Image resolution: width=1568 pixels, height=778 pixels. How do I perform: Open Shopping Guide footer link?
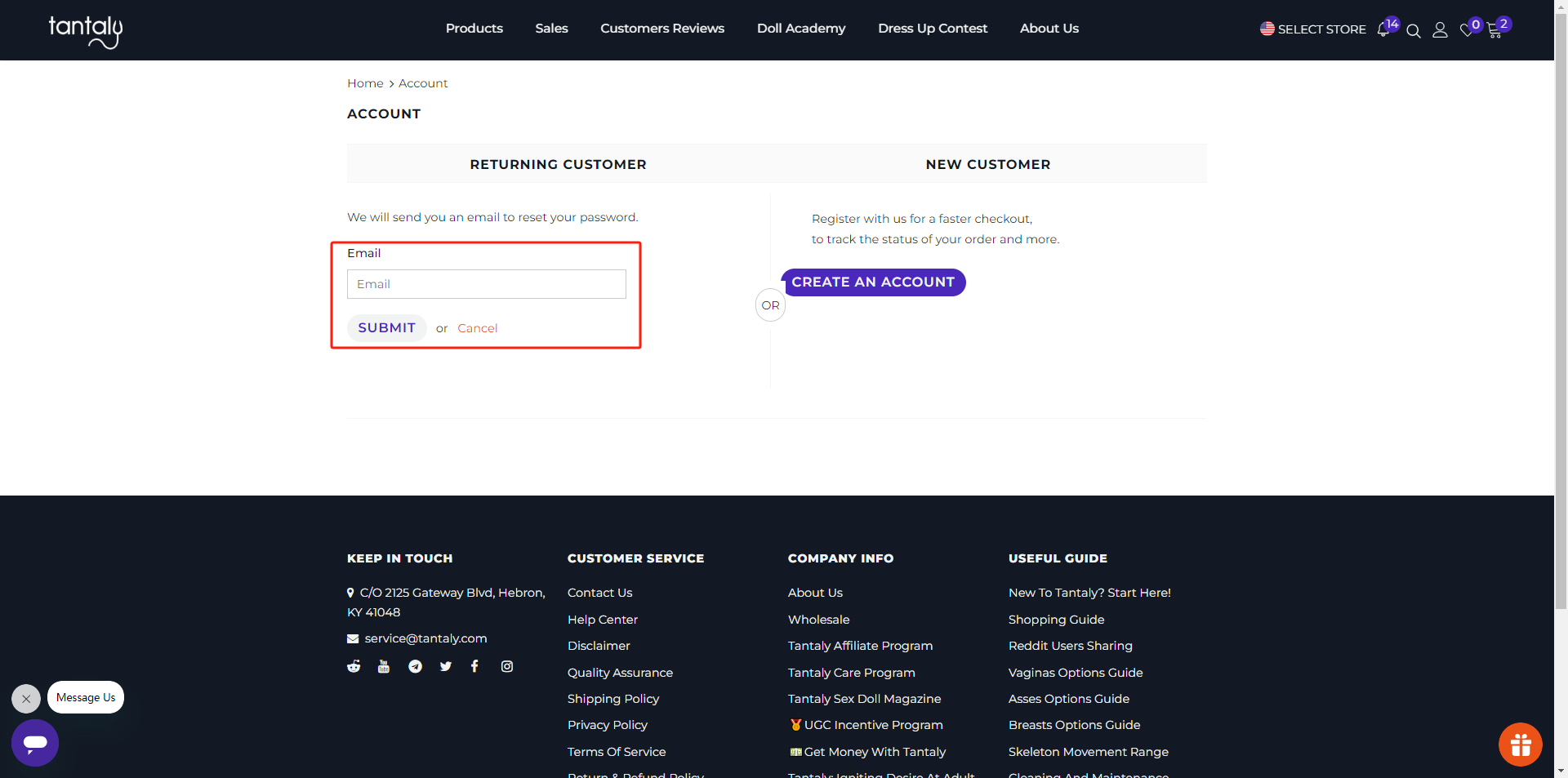coord(1056,620)
